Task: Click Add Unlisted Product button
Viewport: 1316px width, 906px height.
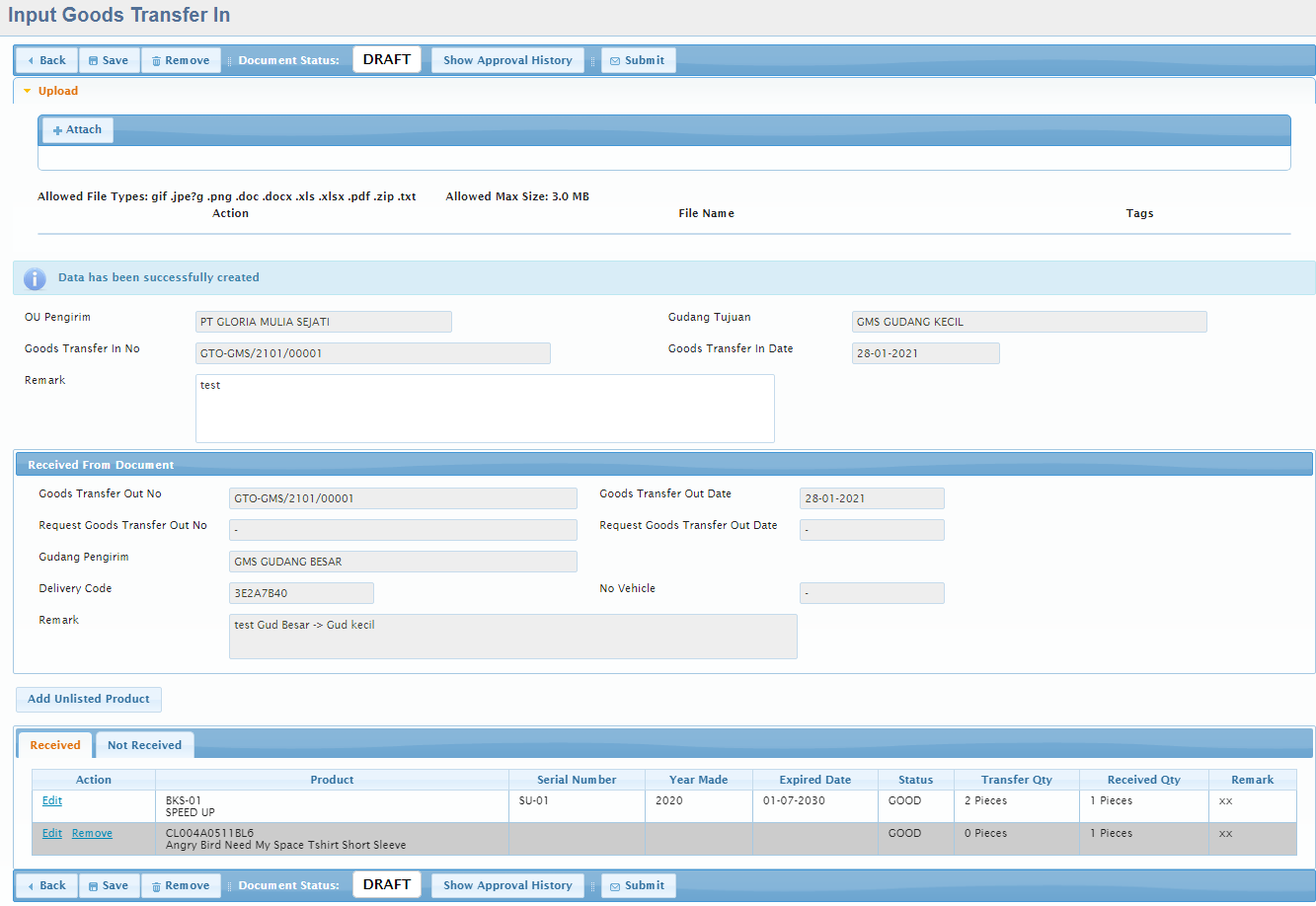Action: [89, 700]
